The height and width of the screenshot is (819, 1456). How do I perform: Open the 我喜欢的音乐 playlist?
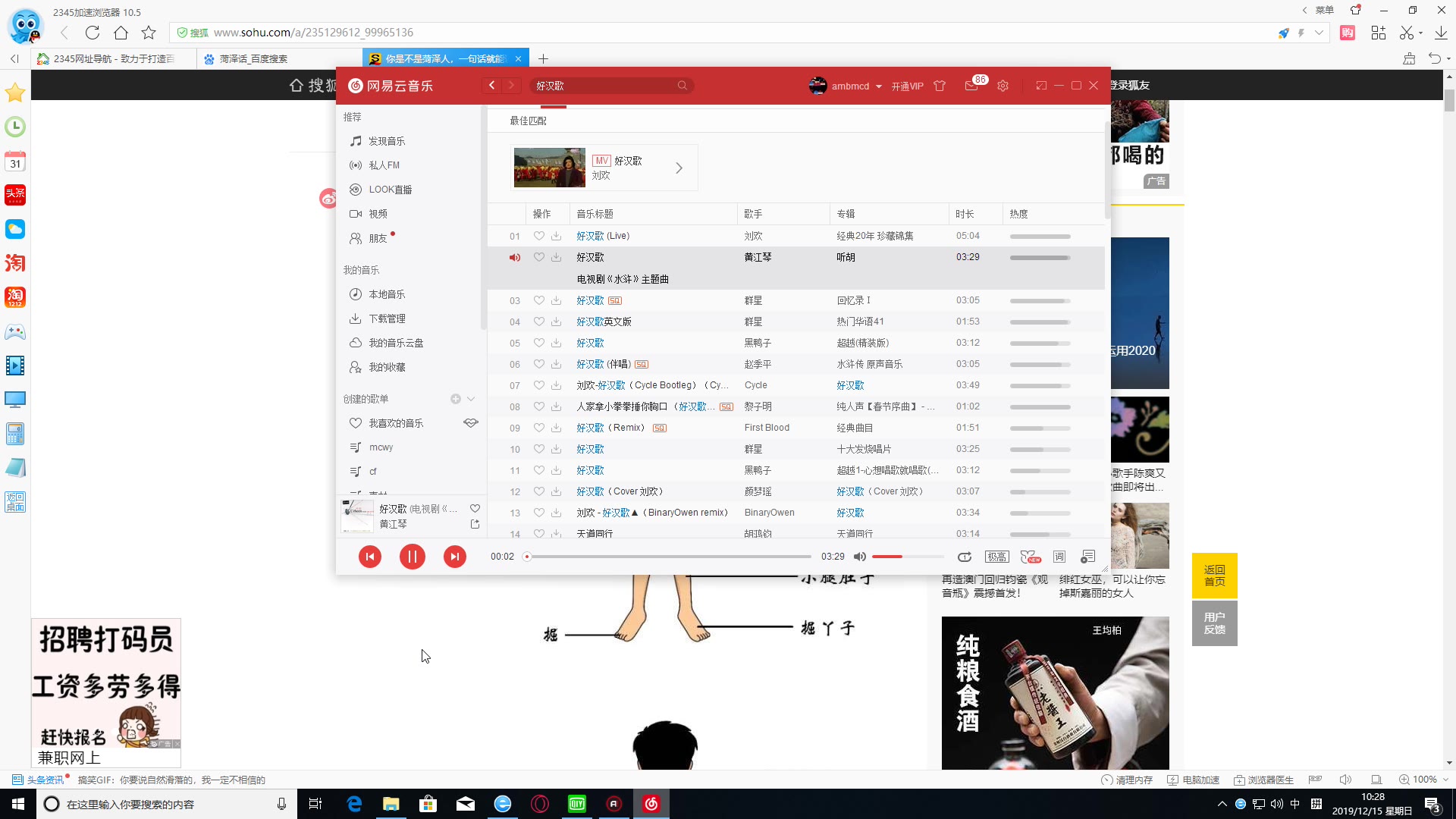[396, 423]
